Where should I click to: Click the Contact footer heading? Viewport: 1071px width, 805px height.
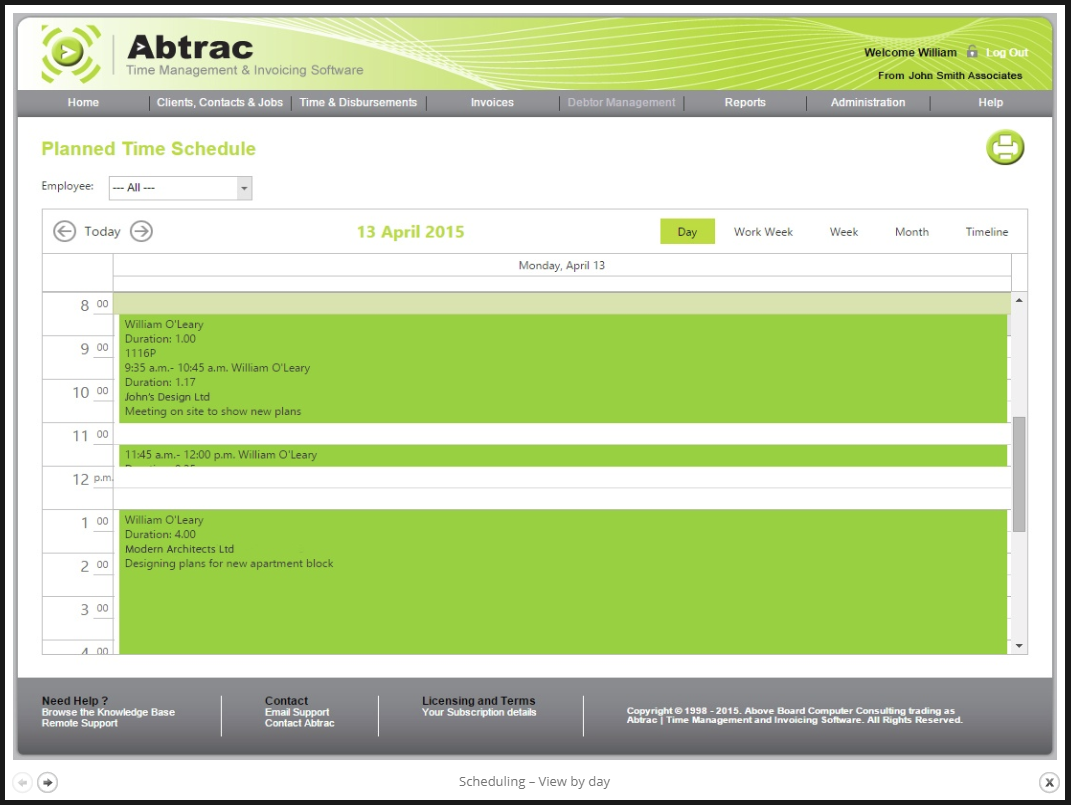(x=286, y=701)
